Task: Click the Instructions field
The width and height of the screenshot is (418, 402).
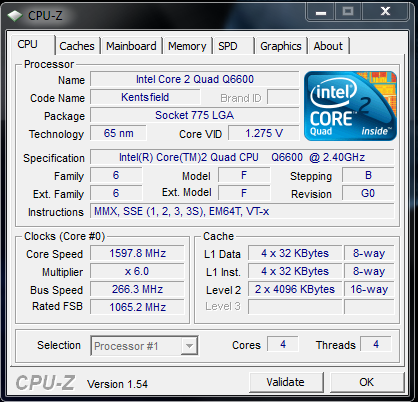Action: pos(242,211)
